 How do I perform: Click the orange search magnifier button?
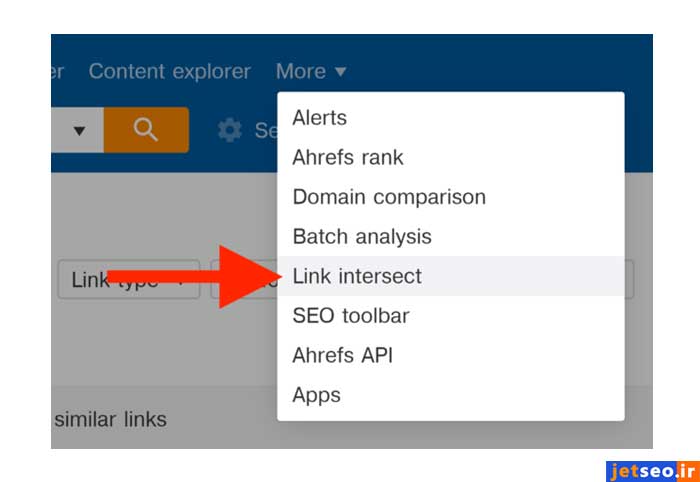point(146,130)
